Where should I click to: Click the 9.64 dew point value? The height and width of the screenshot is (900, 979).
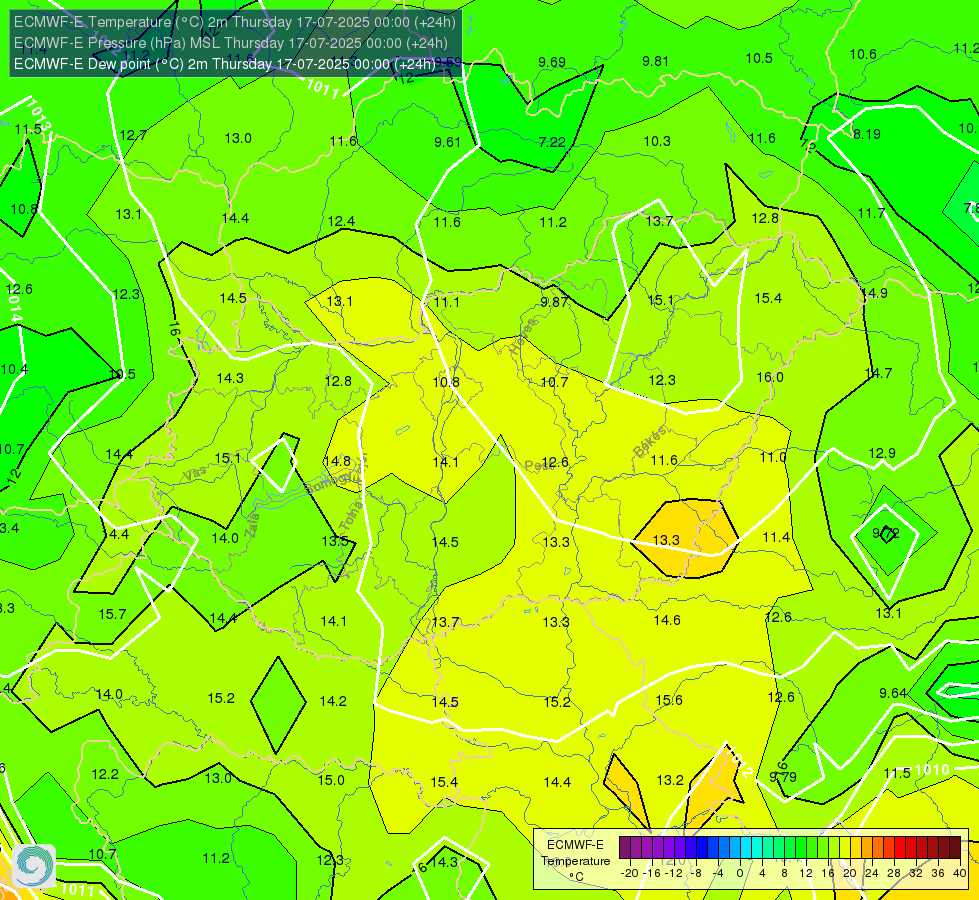tap(893, 693)
